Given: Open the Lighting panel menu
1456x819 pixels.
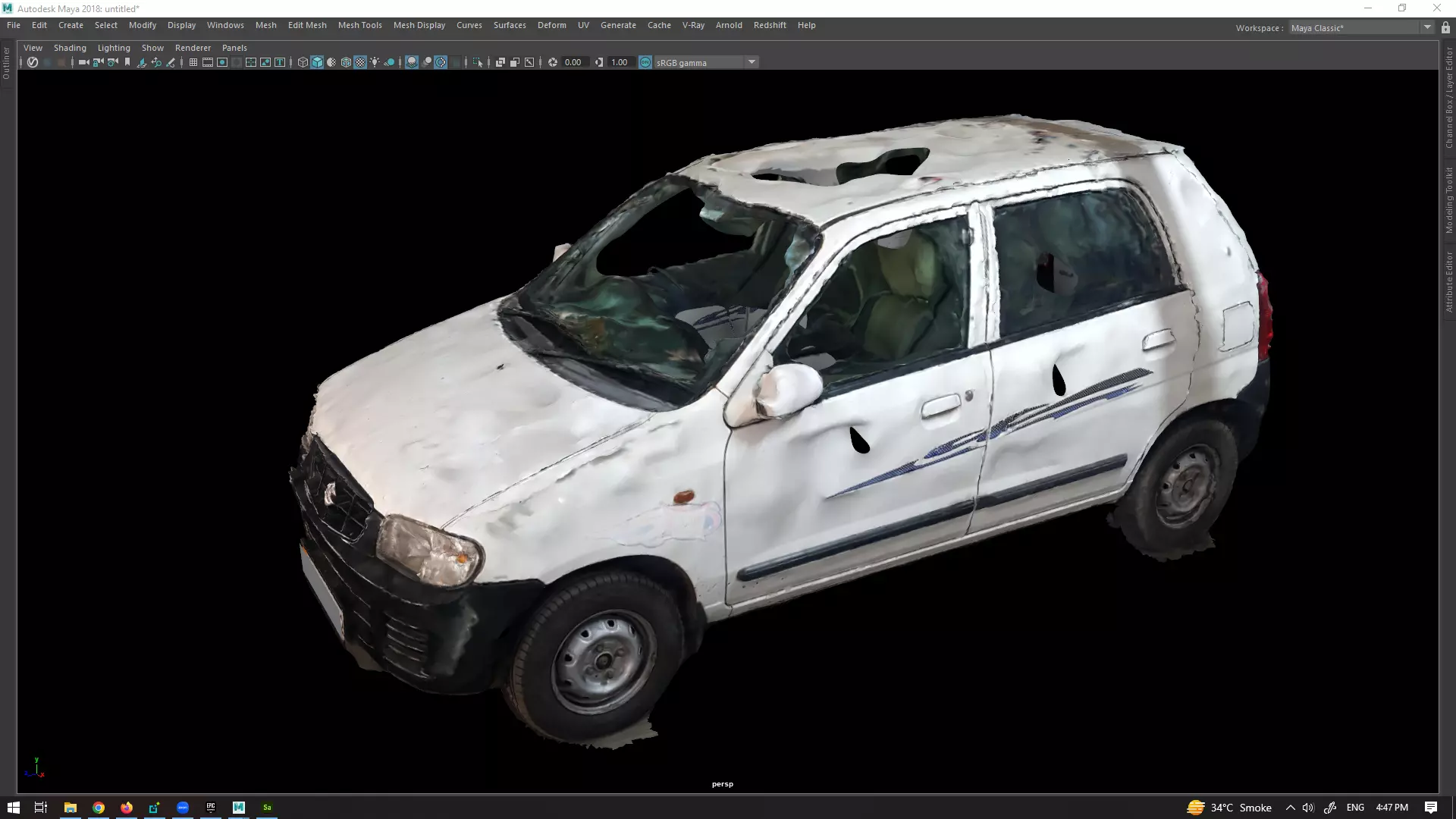Looking at the screenshot, I should point(114,48).
